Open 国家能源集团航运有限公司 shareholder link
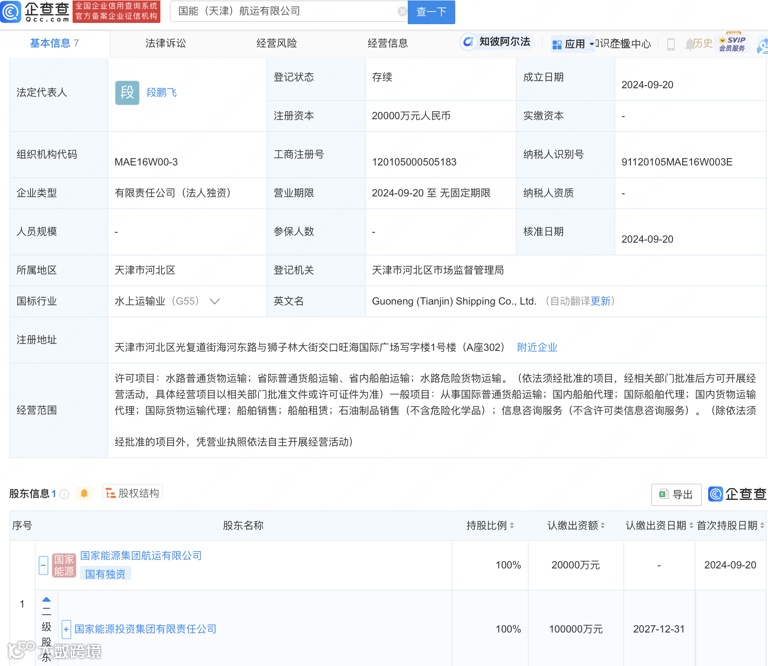Screen dimensions: 768x666 141,555
